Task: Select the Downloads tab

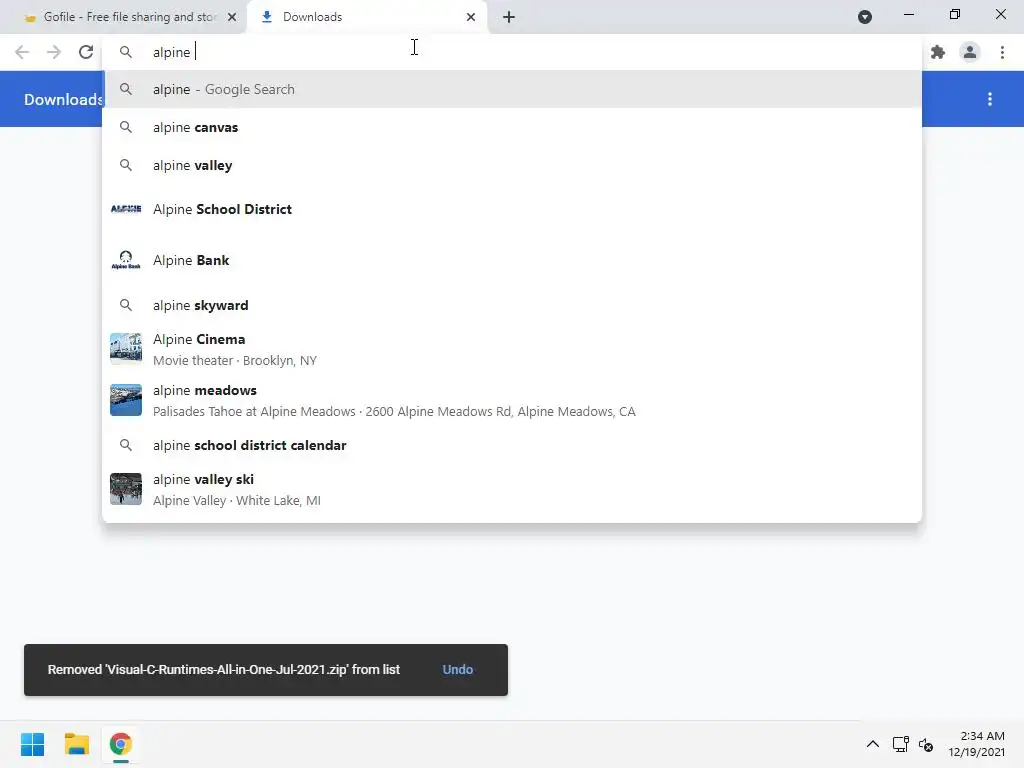Action: (367, 17)
